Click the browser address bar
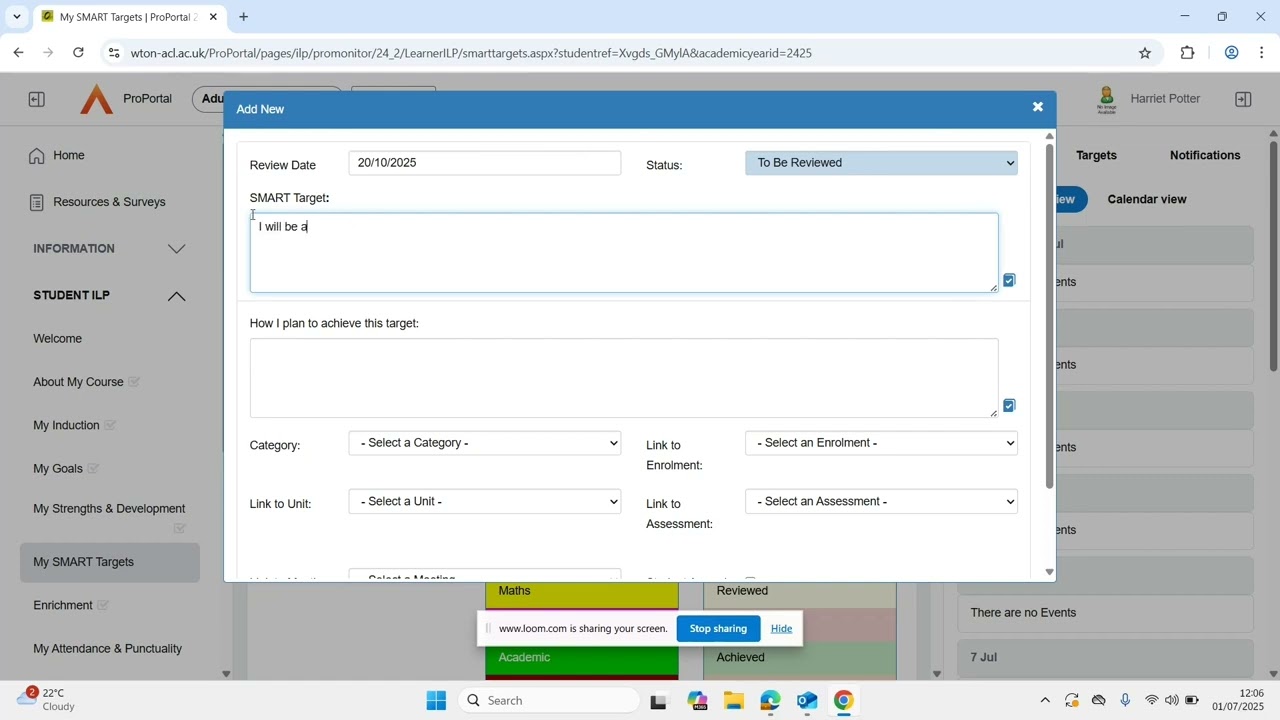 point(630,53)
